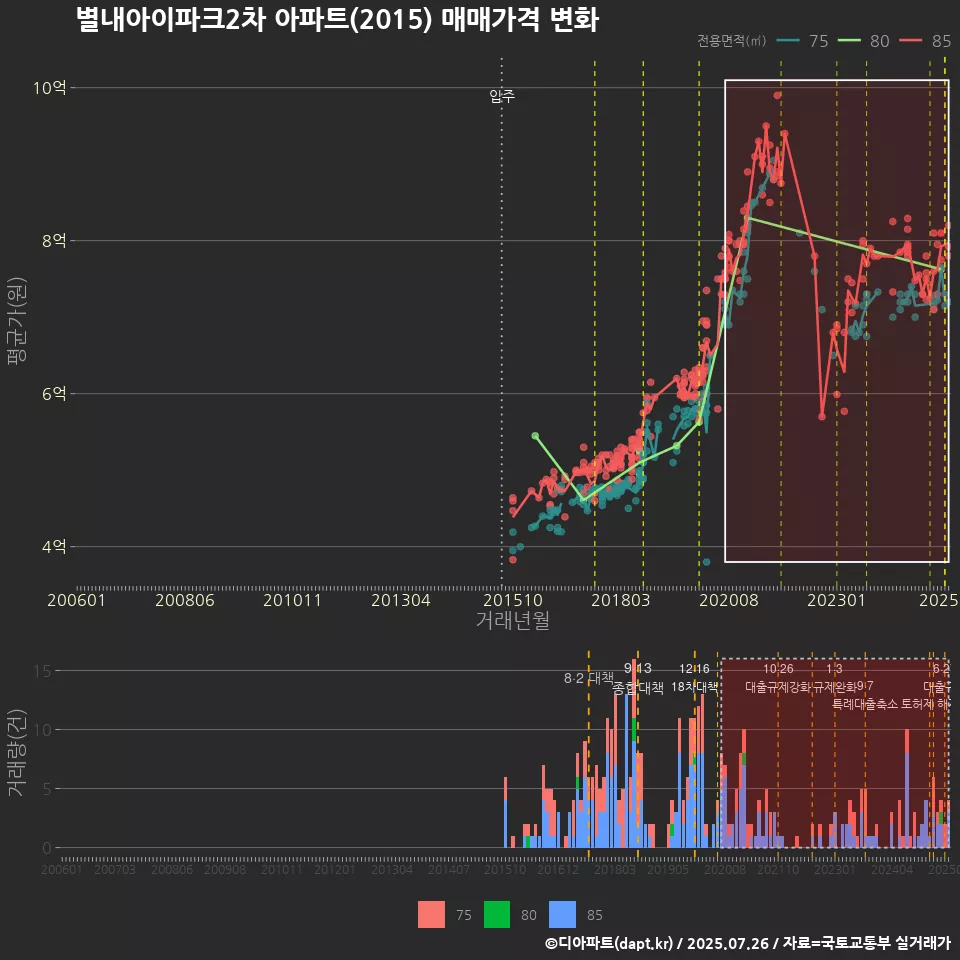960x960 pixels.
Task: Click the 201905 tick on volume chart
Action: pos(668,869)
